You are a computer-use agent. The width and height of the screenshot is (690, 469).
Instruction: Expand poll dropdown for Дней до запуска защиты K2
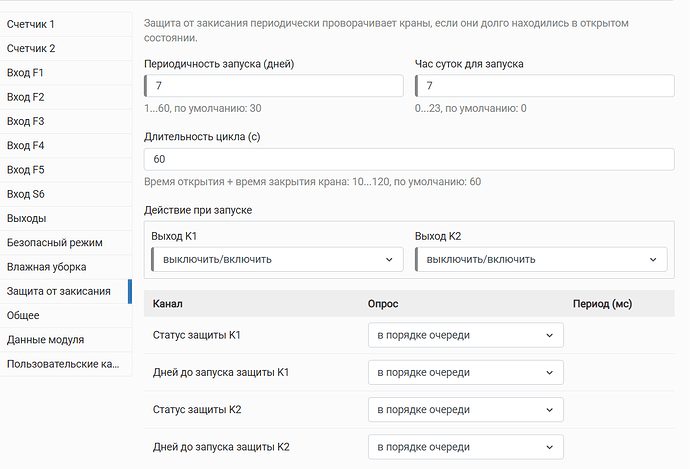pyautogui.click(x=466, y=447)
